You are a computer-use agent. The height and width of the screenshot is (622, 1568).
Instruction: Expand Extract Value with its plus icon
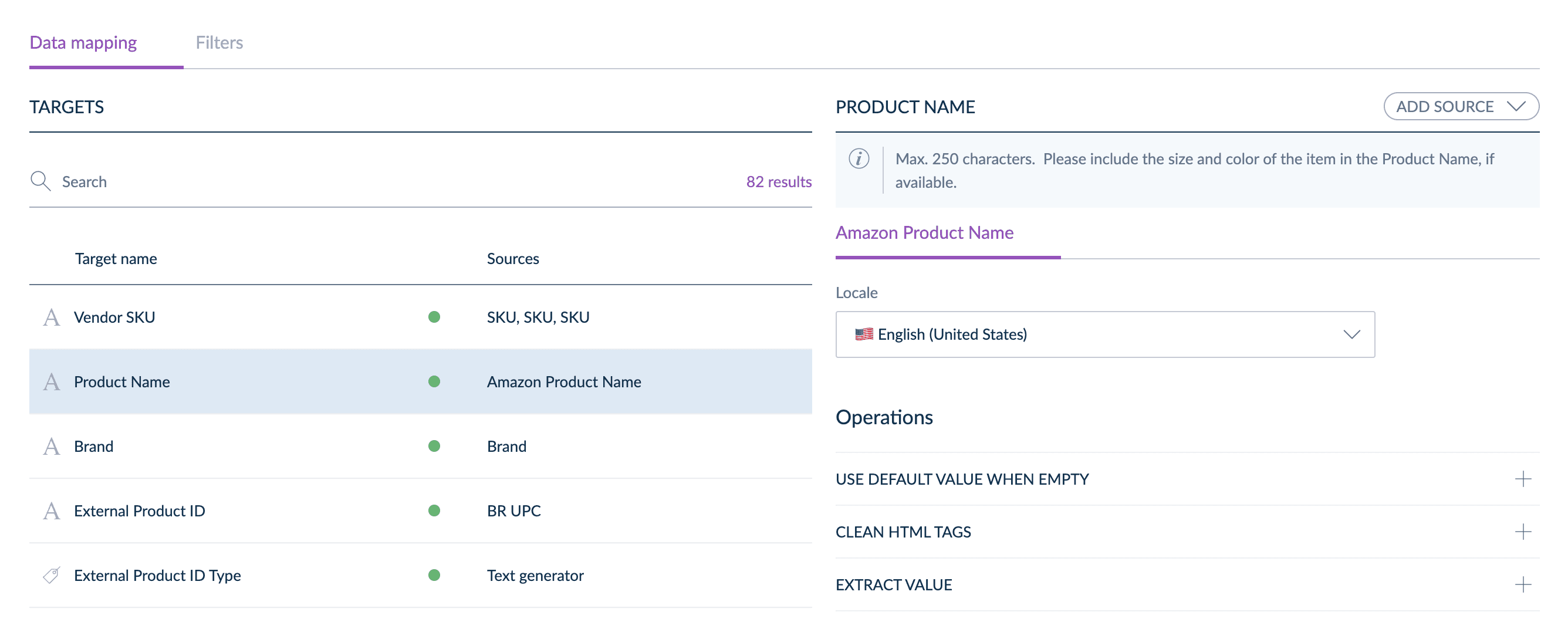[x=1523, y=585]
